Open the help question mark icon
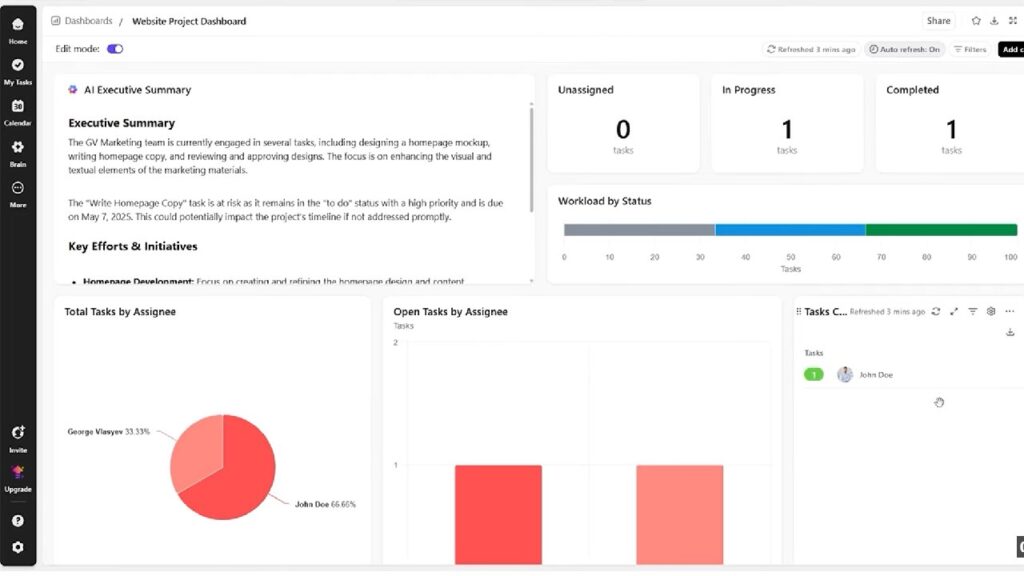This screenshot has height=576, width=1024. tap(18, 520)
